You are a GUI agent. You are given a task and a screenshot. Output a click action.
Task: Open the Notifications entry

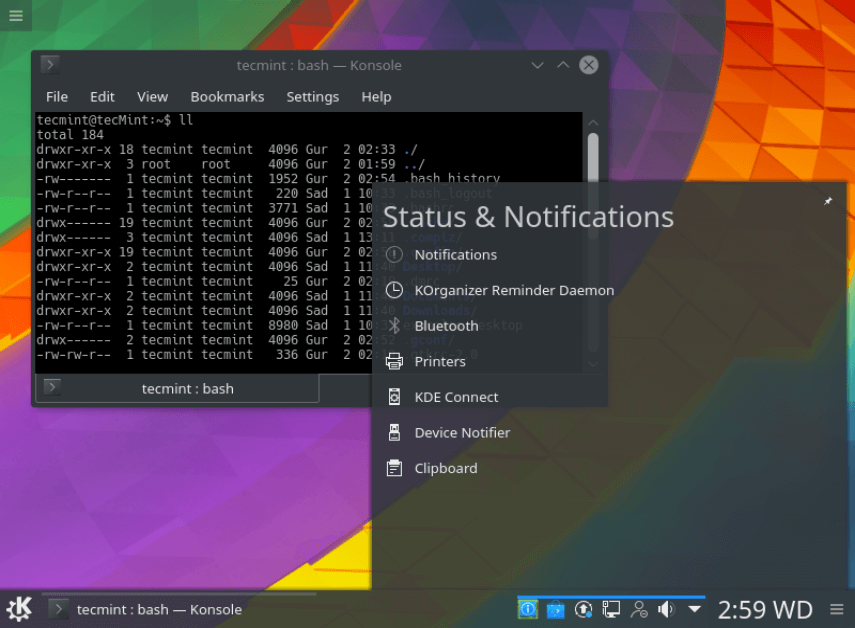coord(456,255)
